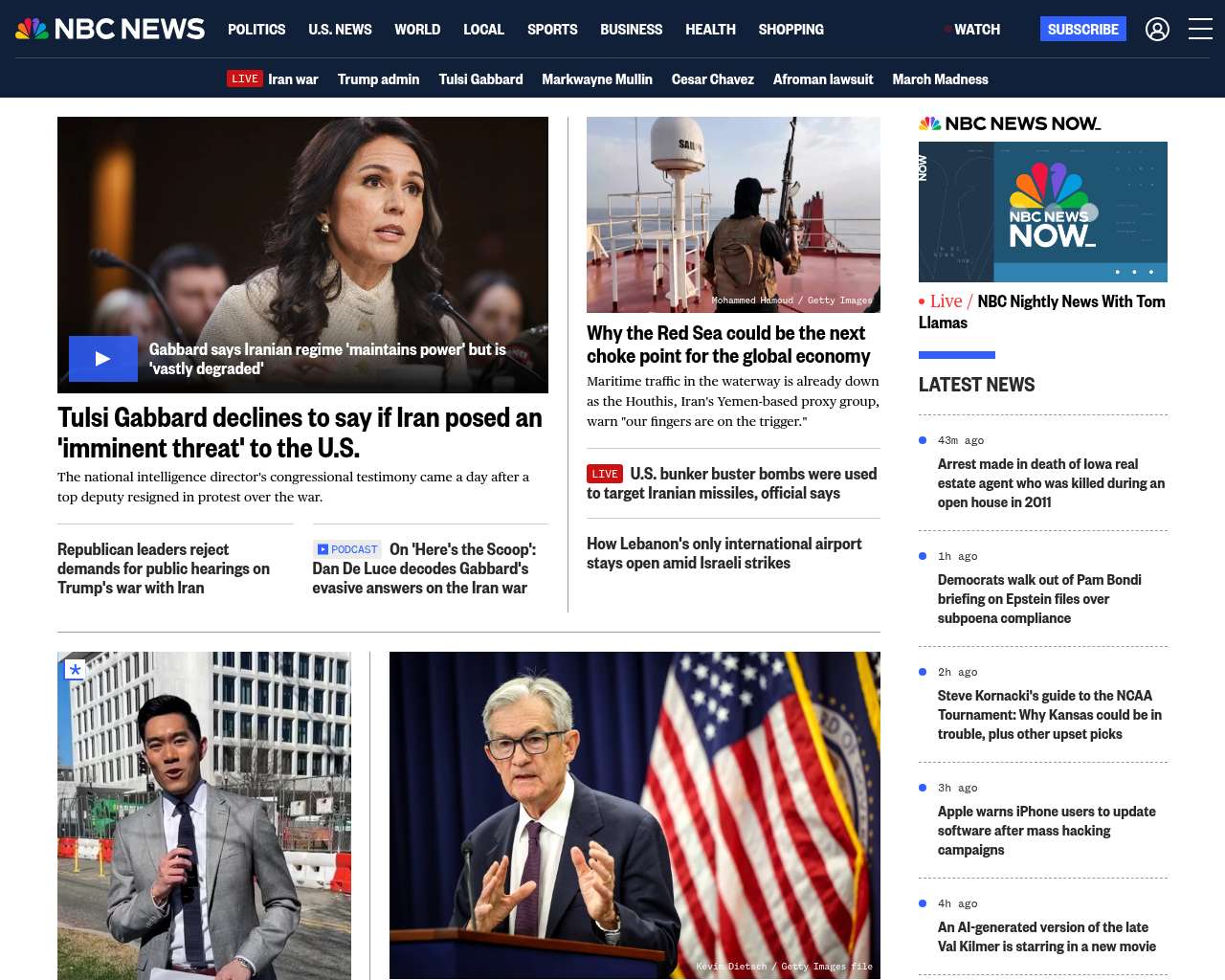
Task: Read 'Tulsi Gabbard declines to say' headline
Action: 300,433
